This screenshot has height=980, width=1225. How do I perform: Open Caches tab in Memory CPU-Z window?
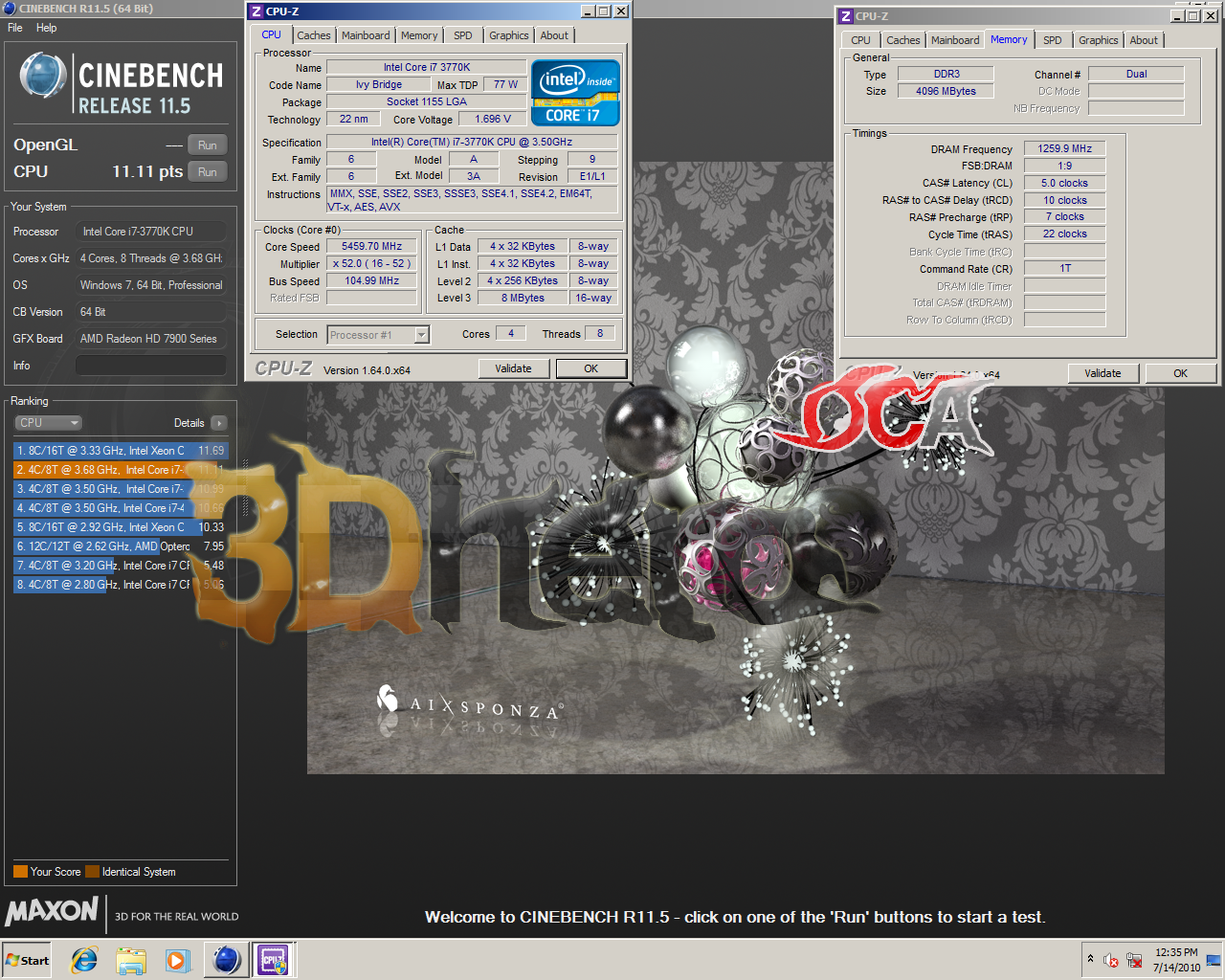903,40
